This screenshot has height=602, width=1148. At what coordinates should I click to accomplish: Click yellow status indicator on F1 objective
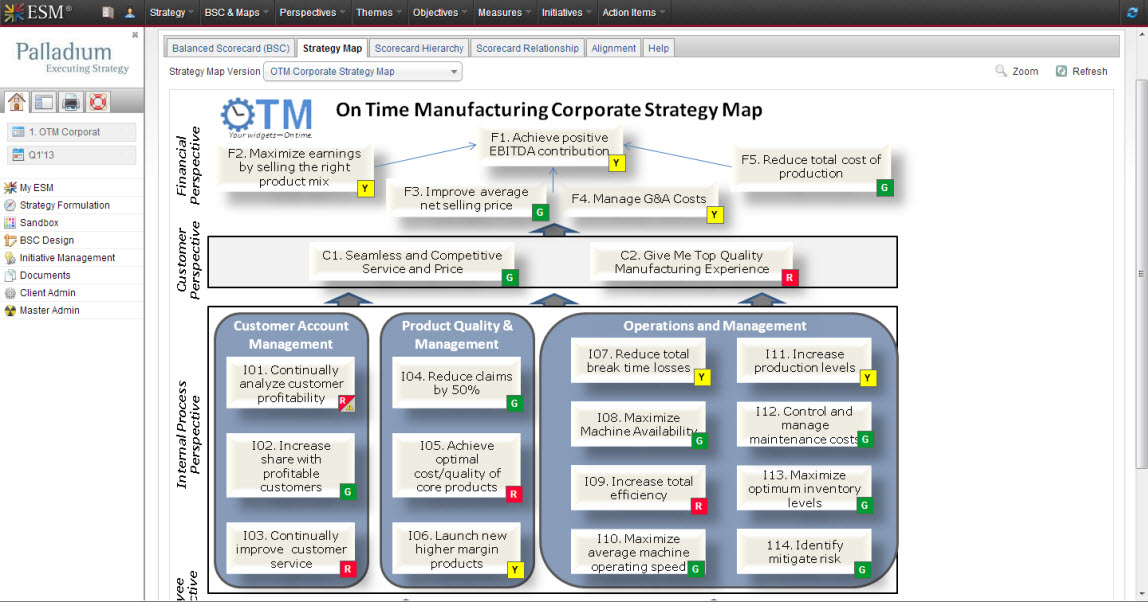(x=617, y=163)
